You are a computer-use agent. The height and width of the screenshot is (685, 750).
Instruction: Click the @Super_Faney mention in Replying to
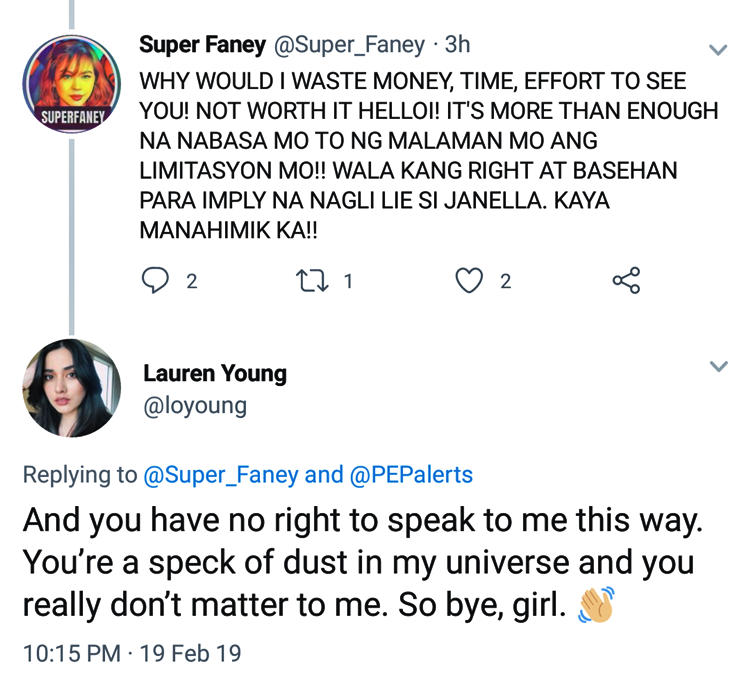point(221,475)
